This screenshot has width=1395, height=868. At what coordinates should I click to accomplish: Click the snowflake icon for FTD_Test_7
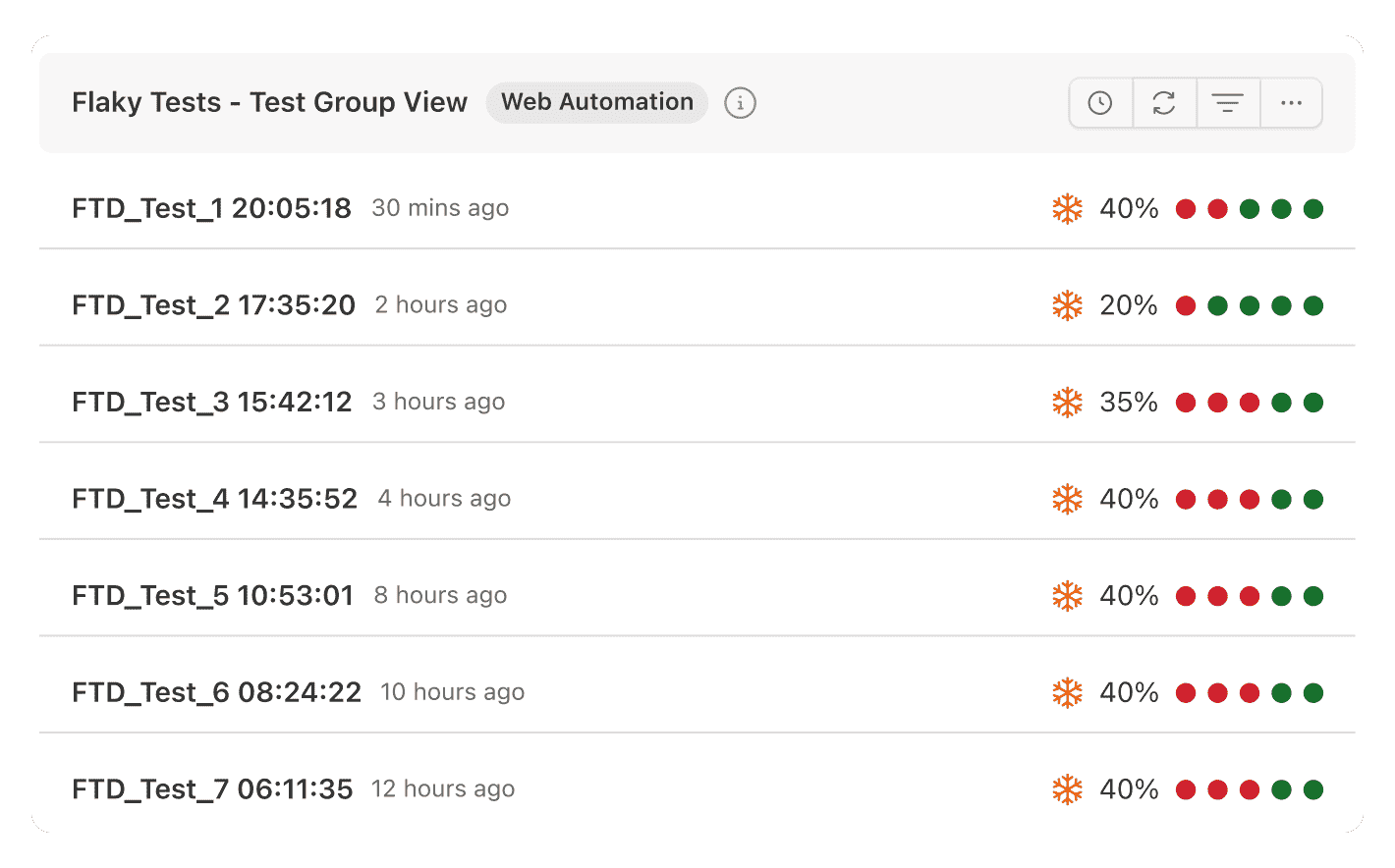(1067, 788)
